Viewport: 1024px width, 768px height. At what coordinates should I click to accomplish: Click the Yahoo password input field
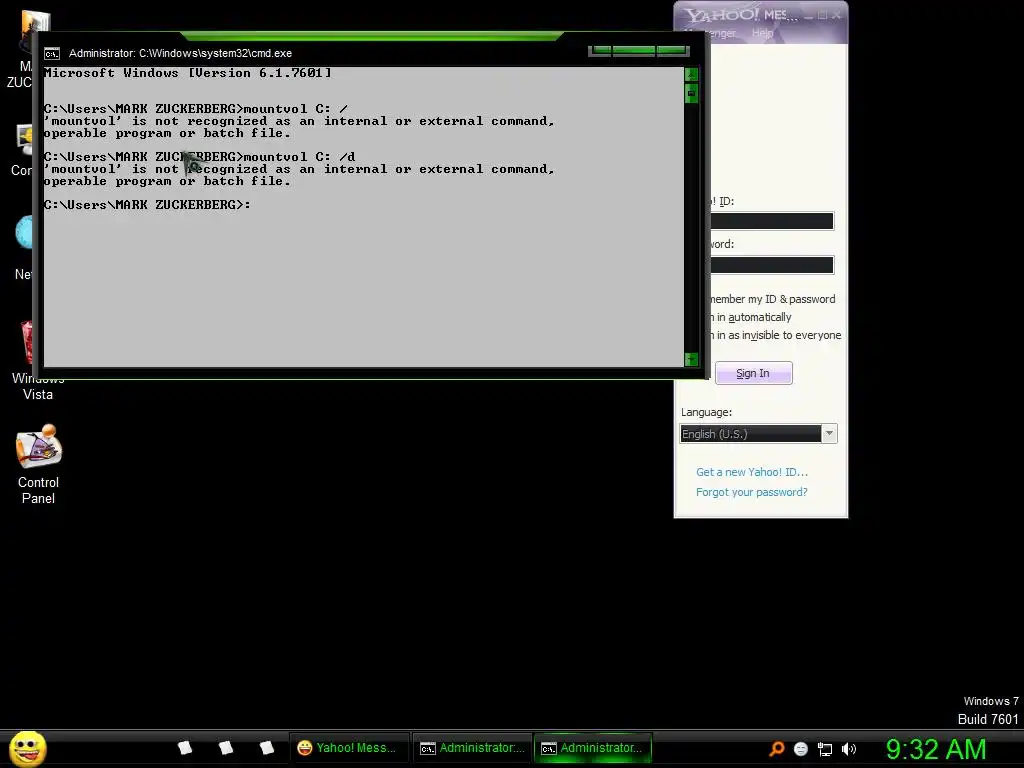(771, 264)
